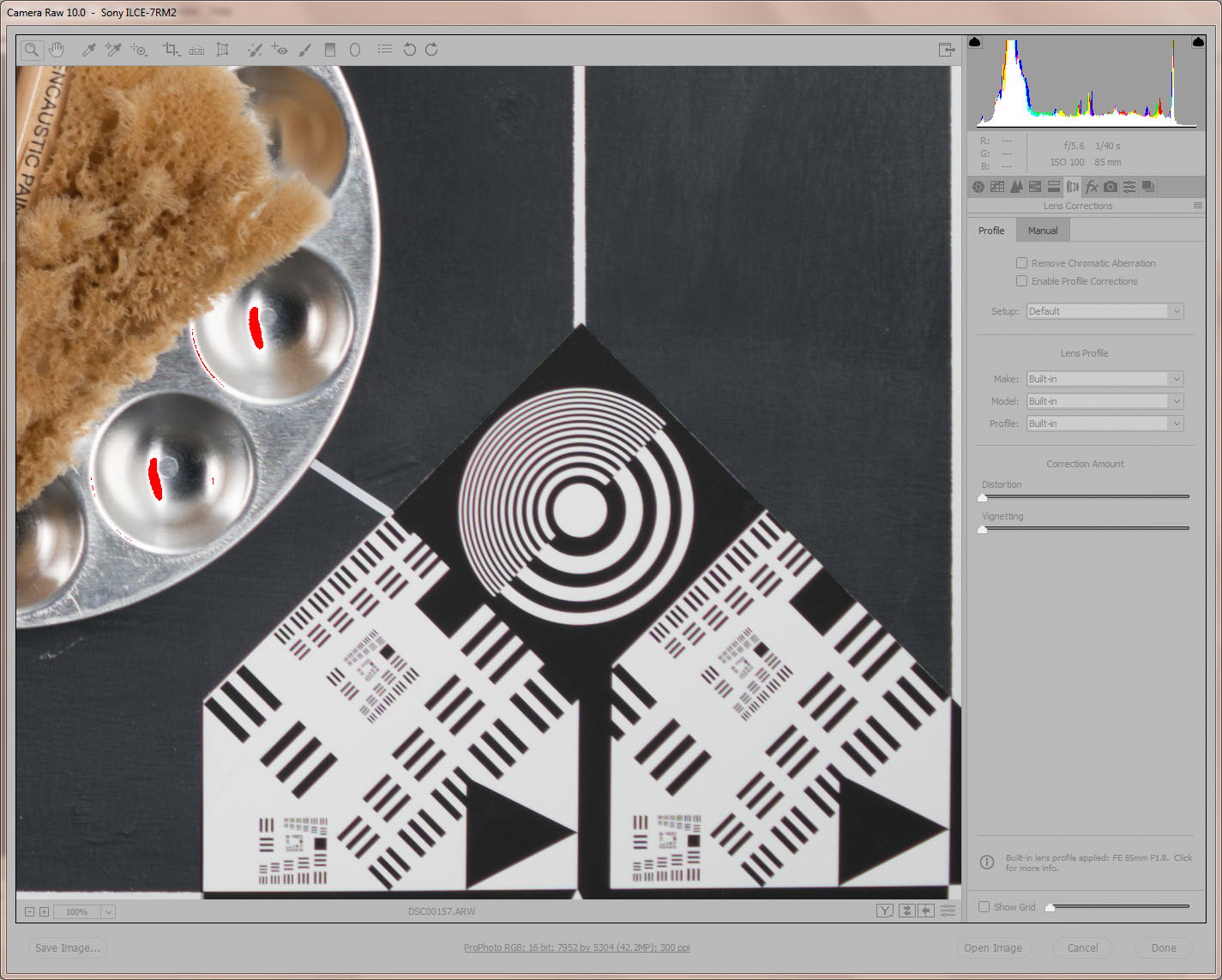Toggle shadow clipping warning in histogram
Image resolution: width=1222 pixels, height=980 pixels.
point(975,42)
